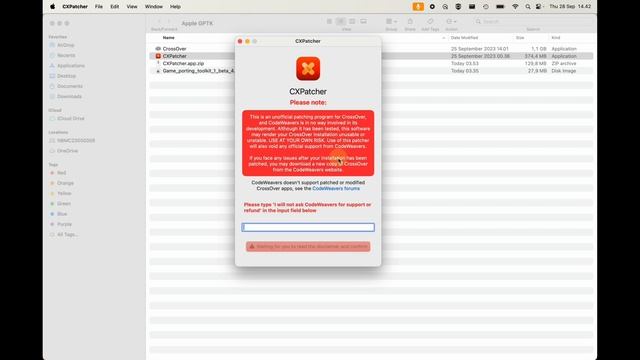640x360 pixels.
Task: Minimize the CXPatcher dialog window
Action: click(x=247, y=41)
